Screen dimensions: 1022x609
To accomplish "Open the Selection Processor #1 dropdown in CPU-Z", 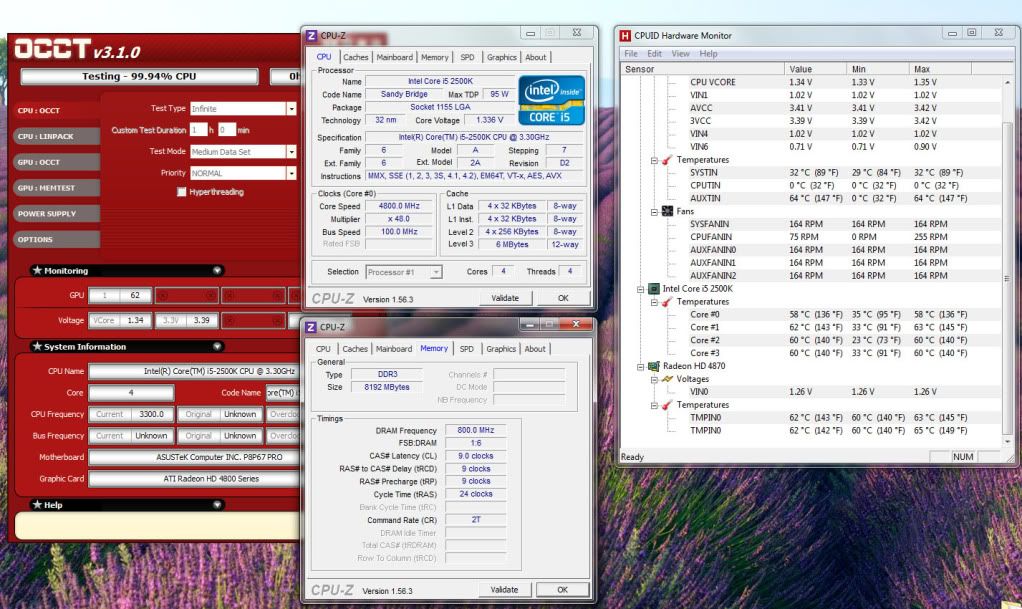I will pos(436,272).
